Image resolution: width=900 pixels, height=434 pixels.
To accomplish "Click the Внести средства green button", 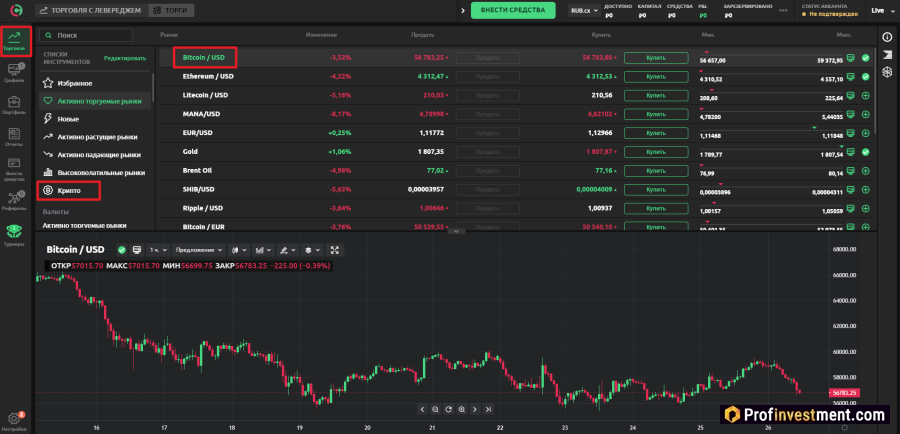I will click(513, 10).
